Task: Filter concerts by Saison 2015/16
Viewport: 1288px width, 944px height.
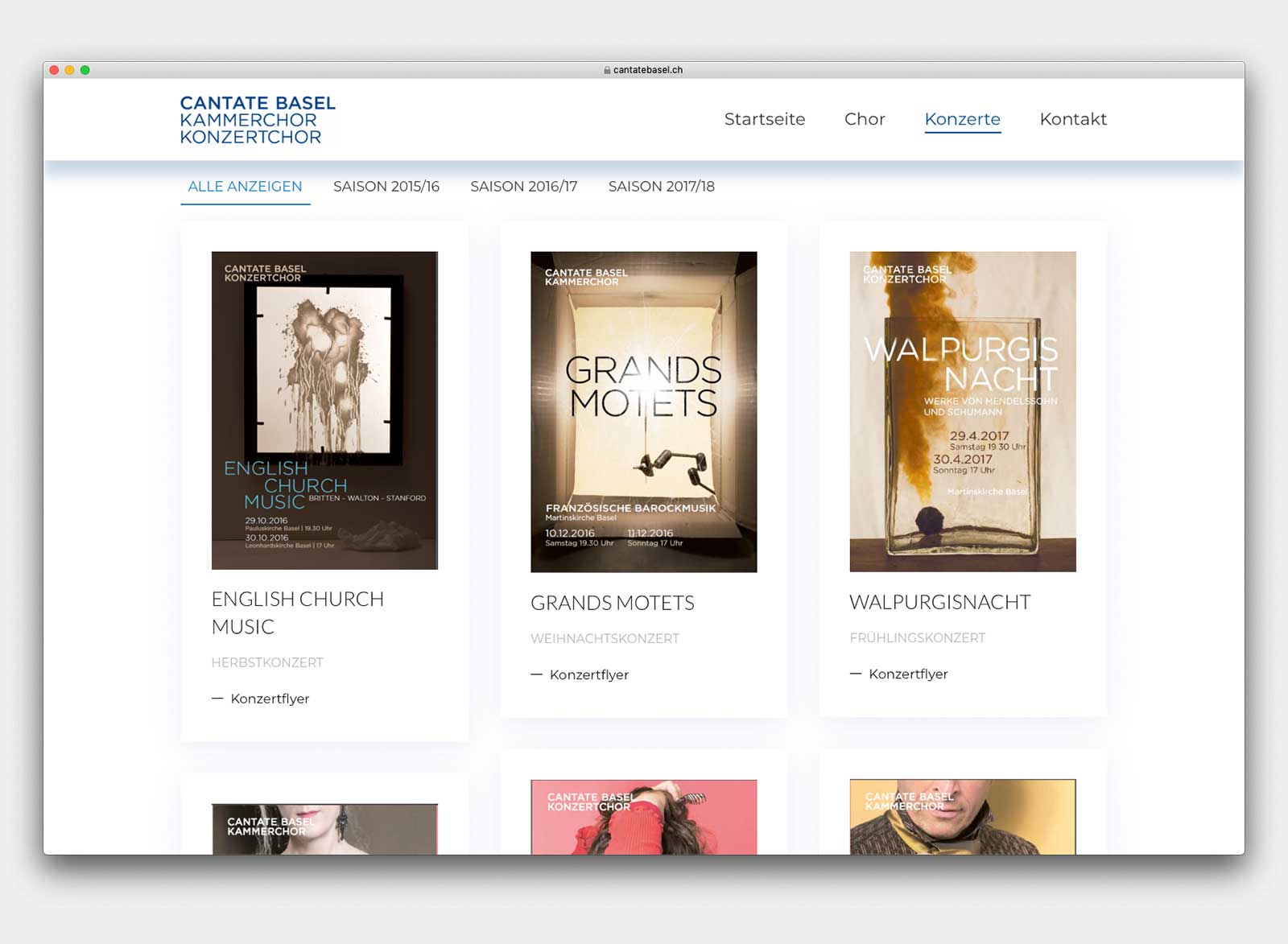Action: click(x=386, y=187)
